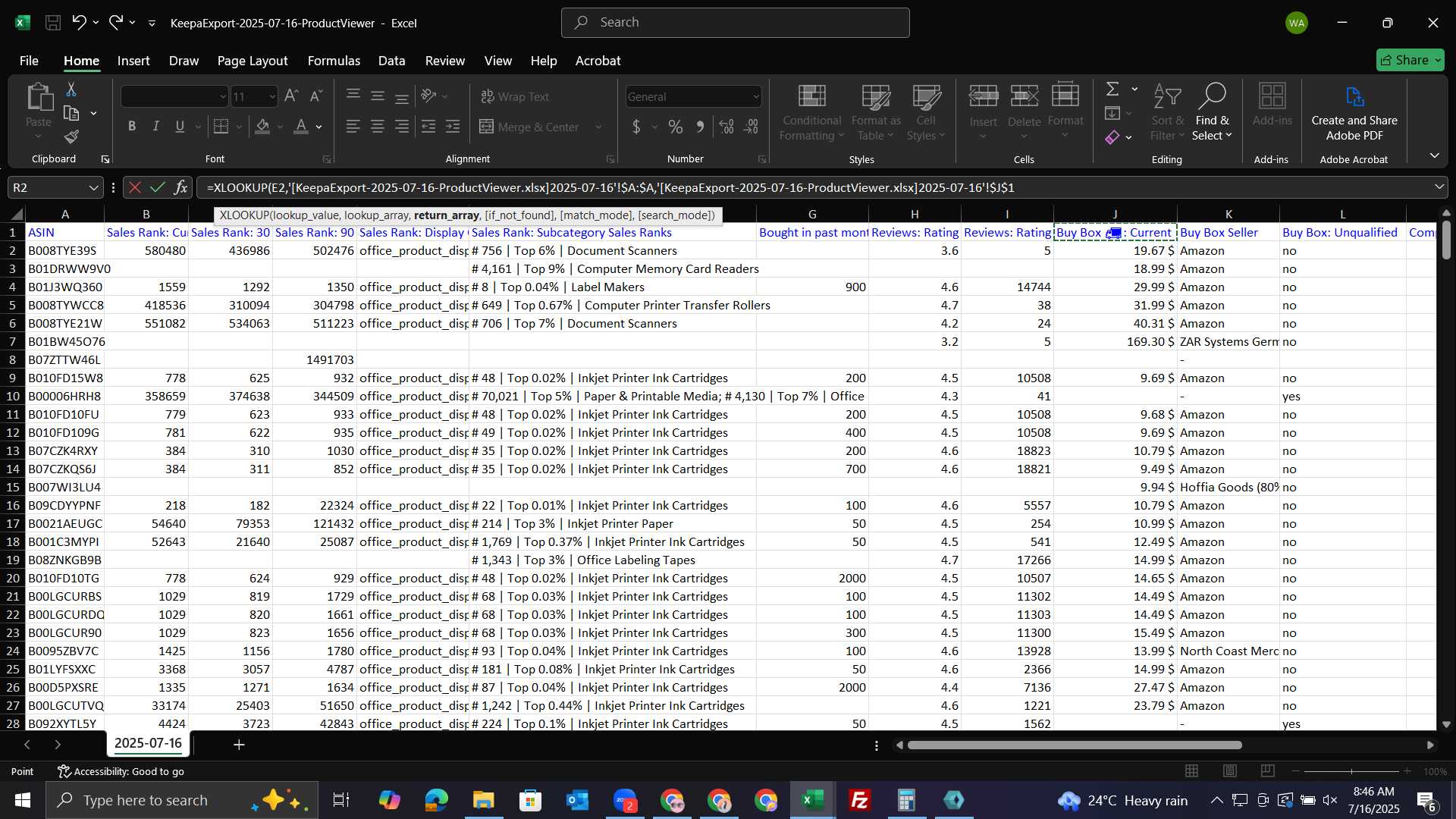Click the Align Left icon
Screen dimensions: 1456x819
point(353,127)
